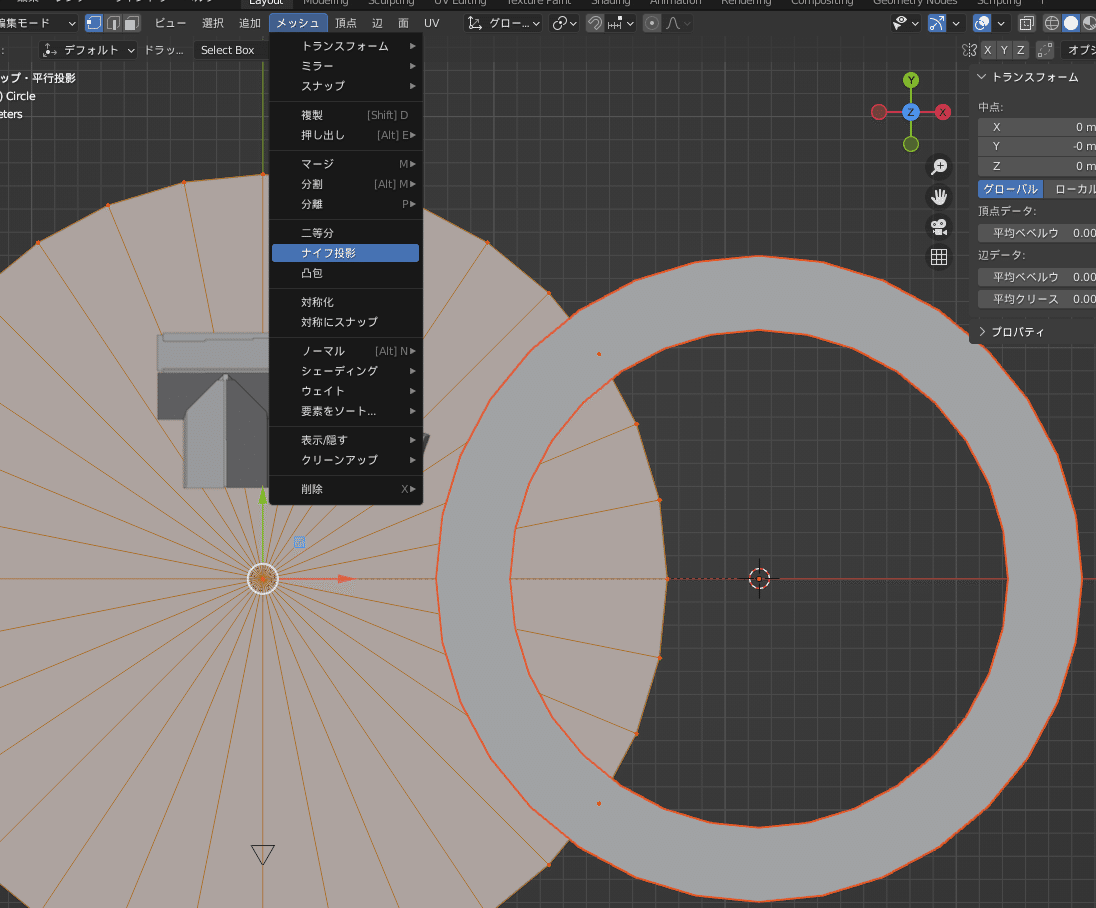The height and width of the screenshot is (908, 1096).
Task: Open the ミラー submenu
Action: click(346, 66)
